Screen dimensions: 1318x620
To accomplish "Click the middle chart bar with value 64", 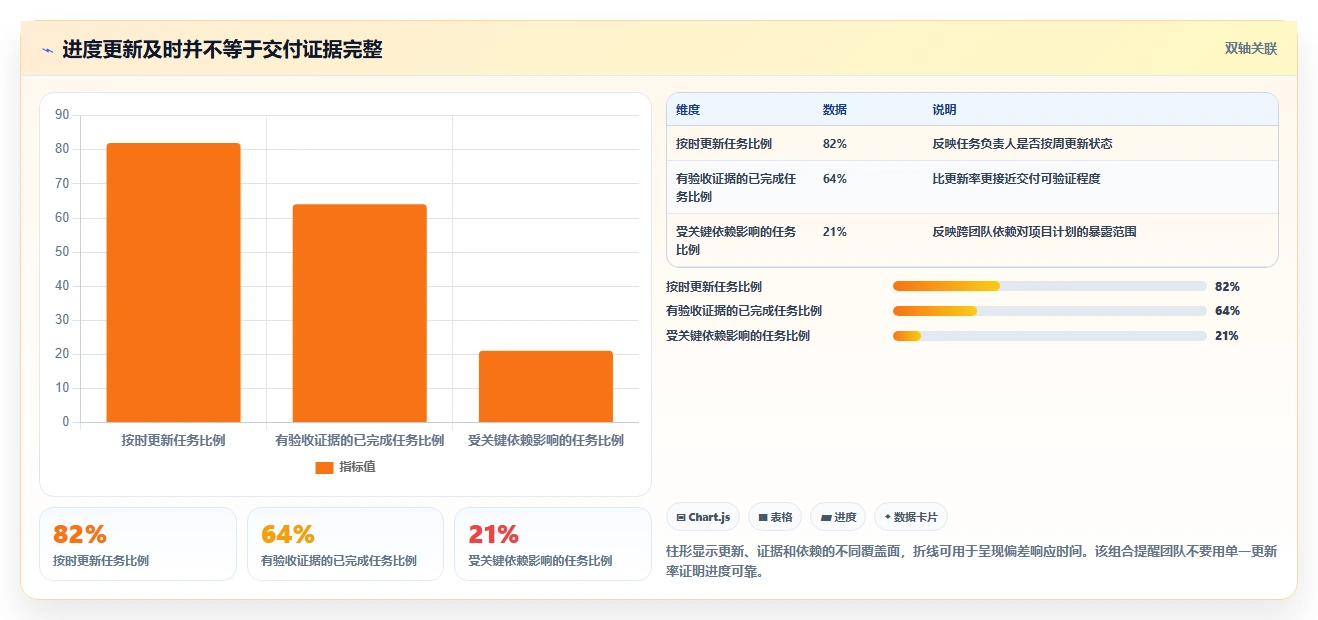I will pyautogui.click(x=359, y=313).
